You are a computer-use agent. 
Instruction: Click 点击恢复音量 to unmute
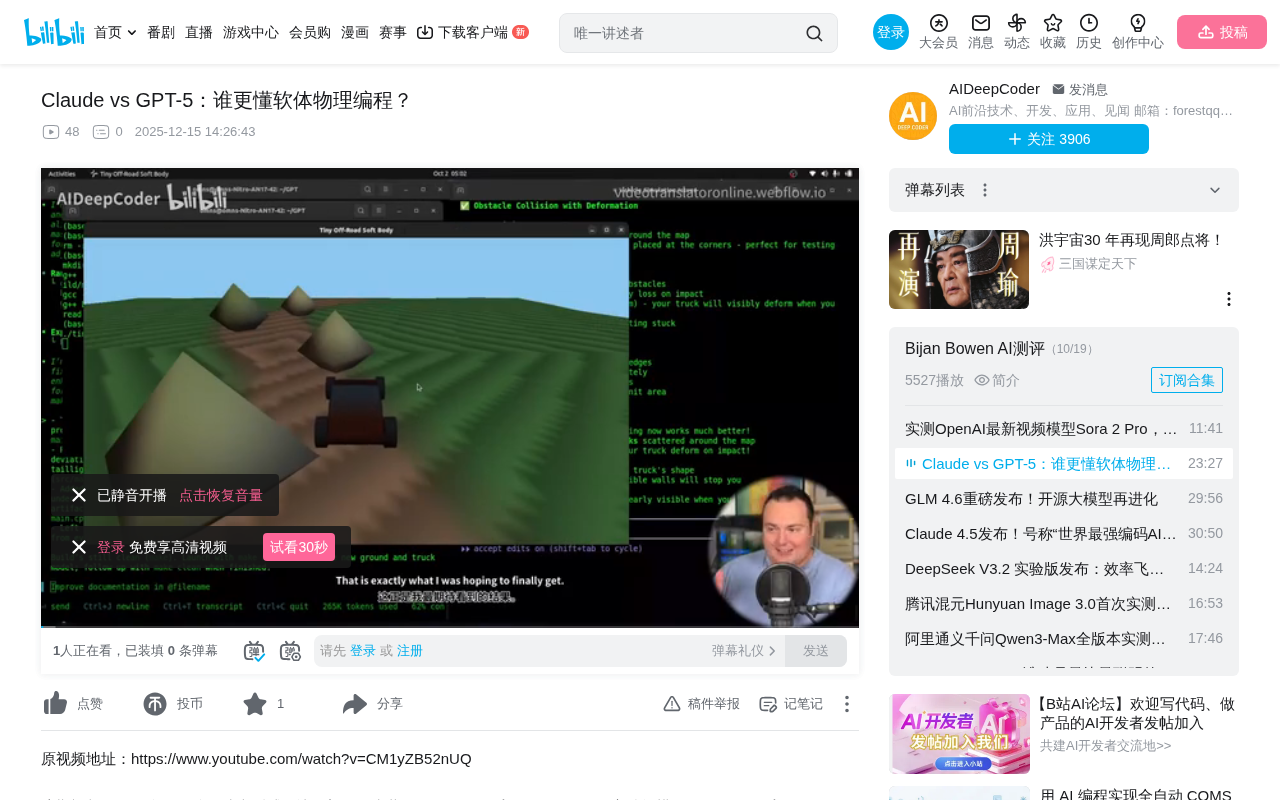221,495
